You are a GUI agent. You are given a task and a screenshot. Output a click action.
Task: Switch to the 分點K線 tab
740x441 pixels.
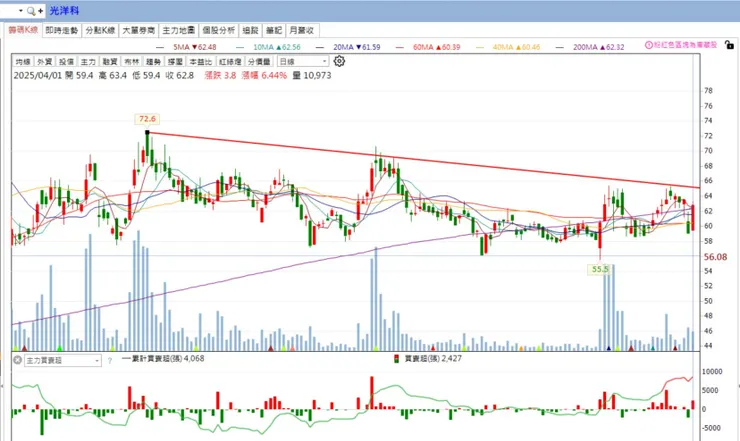pos(101,30)
